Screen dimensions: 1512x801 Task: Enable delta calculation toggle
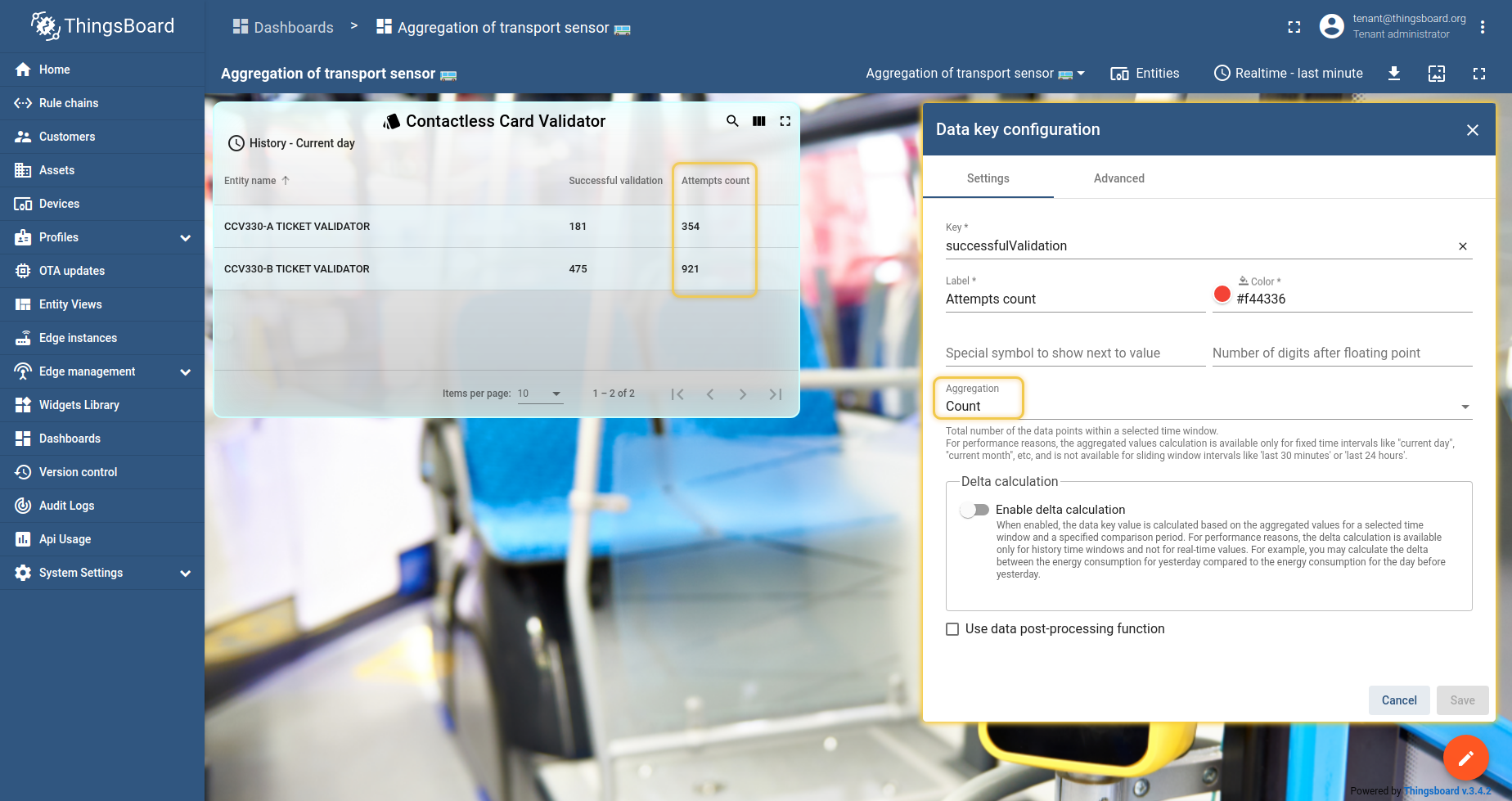click(x=974, y=510)
